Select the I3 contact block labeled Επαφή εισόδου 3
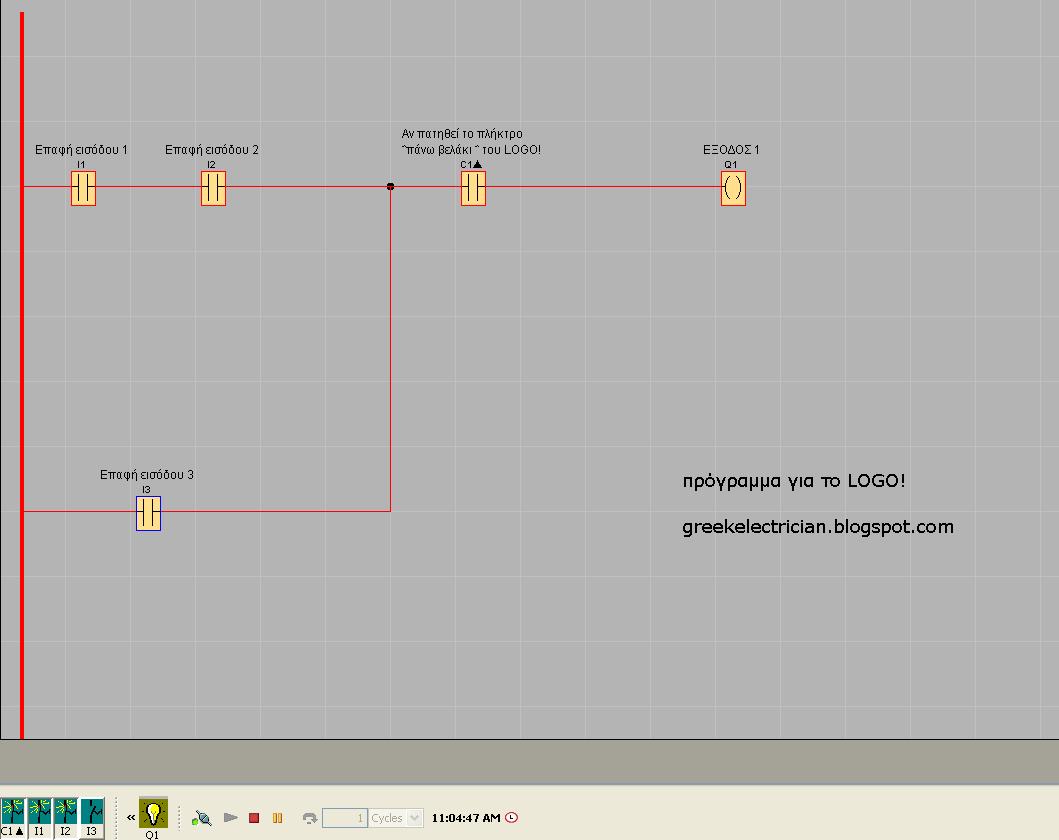 click(148, 512)
